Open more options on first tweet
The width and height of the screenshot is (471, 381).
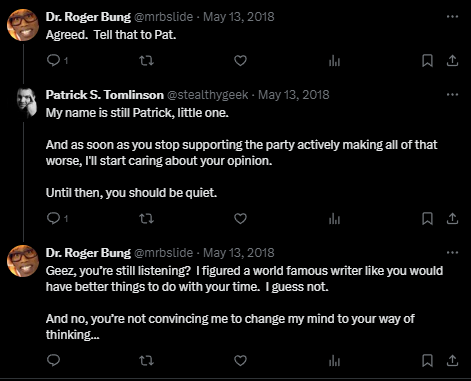click(452, 16)
